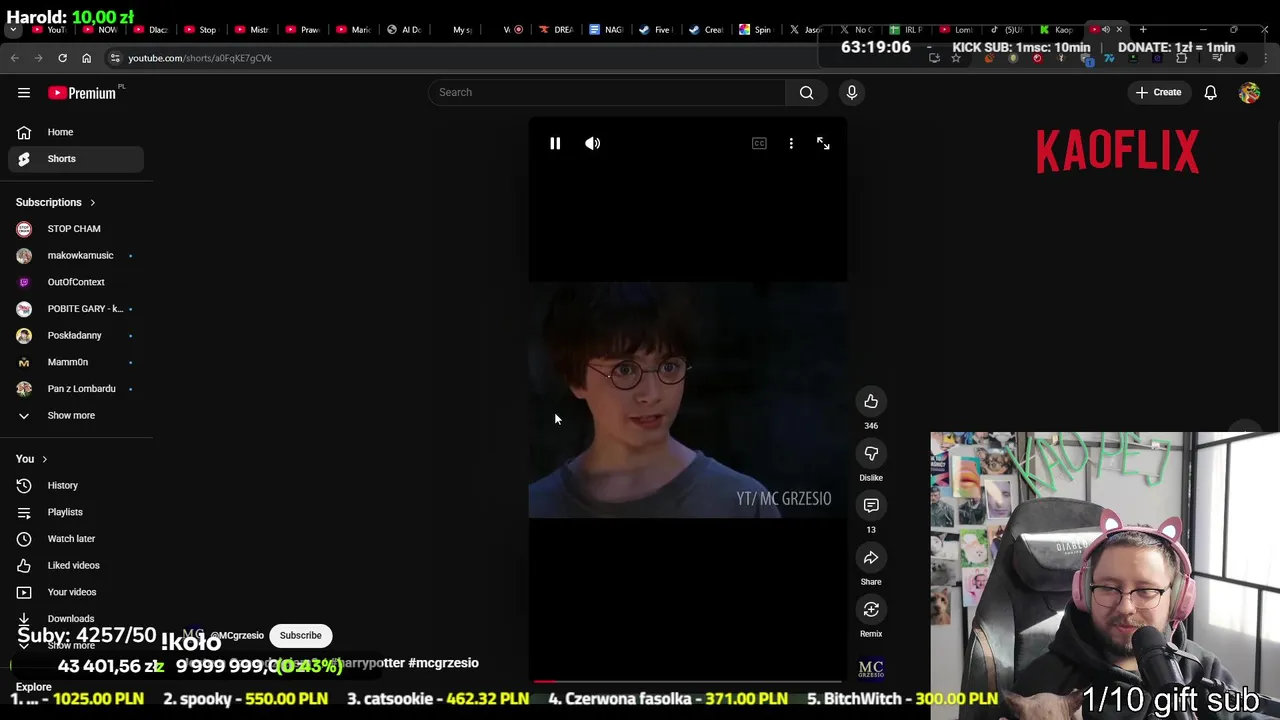
Task: Open the account avatar menu
Action: coord(1249,92)
